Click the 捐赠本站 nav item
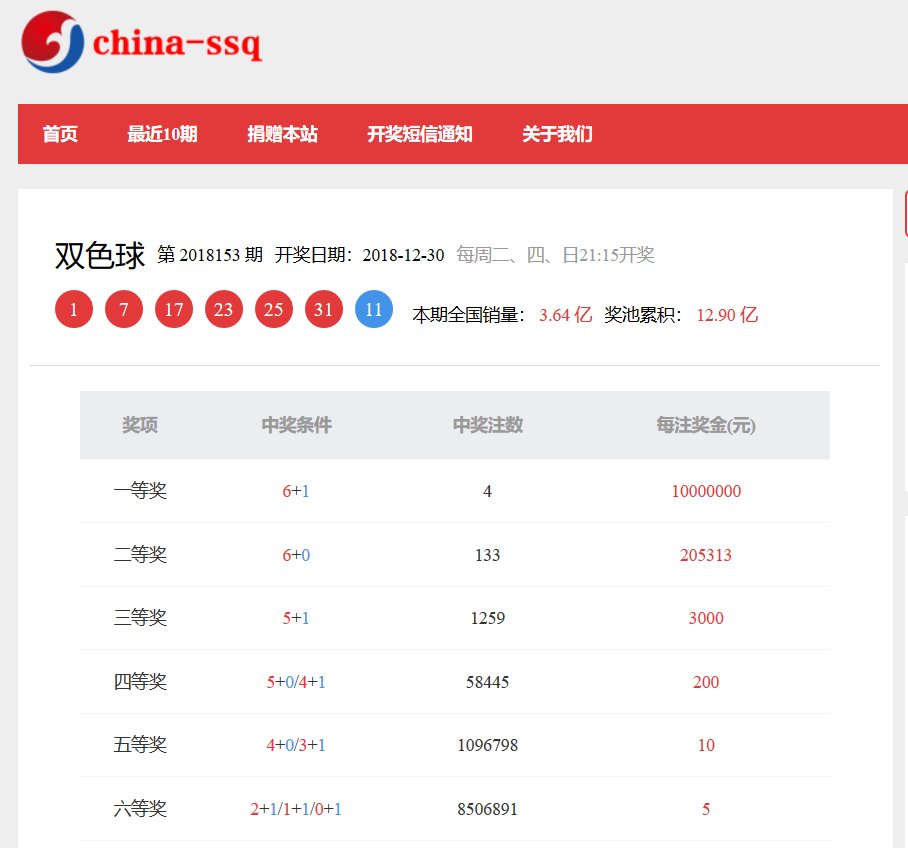Viewport: 908px width, 848px height. [x=282, y=134]
